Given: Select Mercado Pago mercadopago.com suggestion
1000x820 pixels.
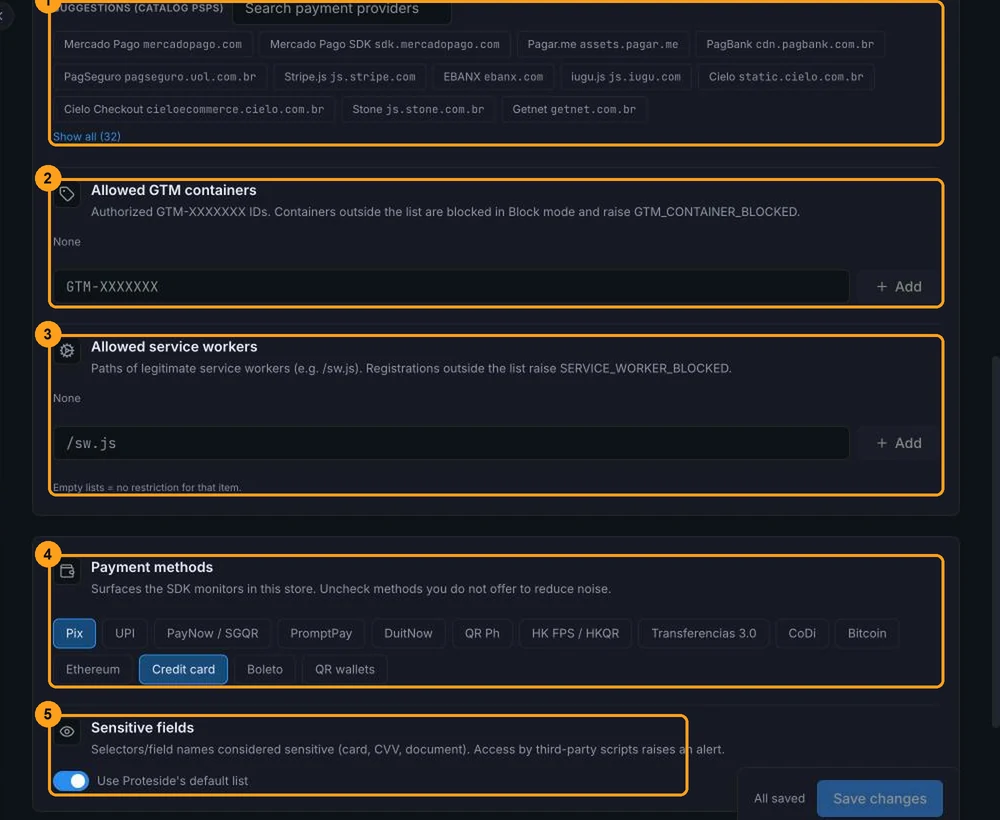Looking at the screenshot, I should click(x=153, y=44).
